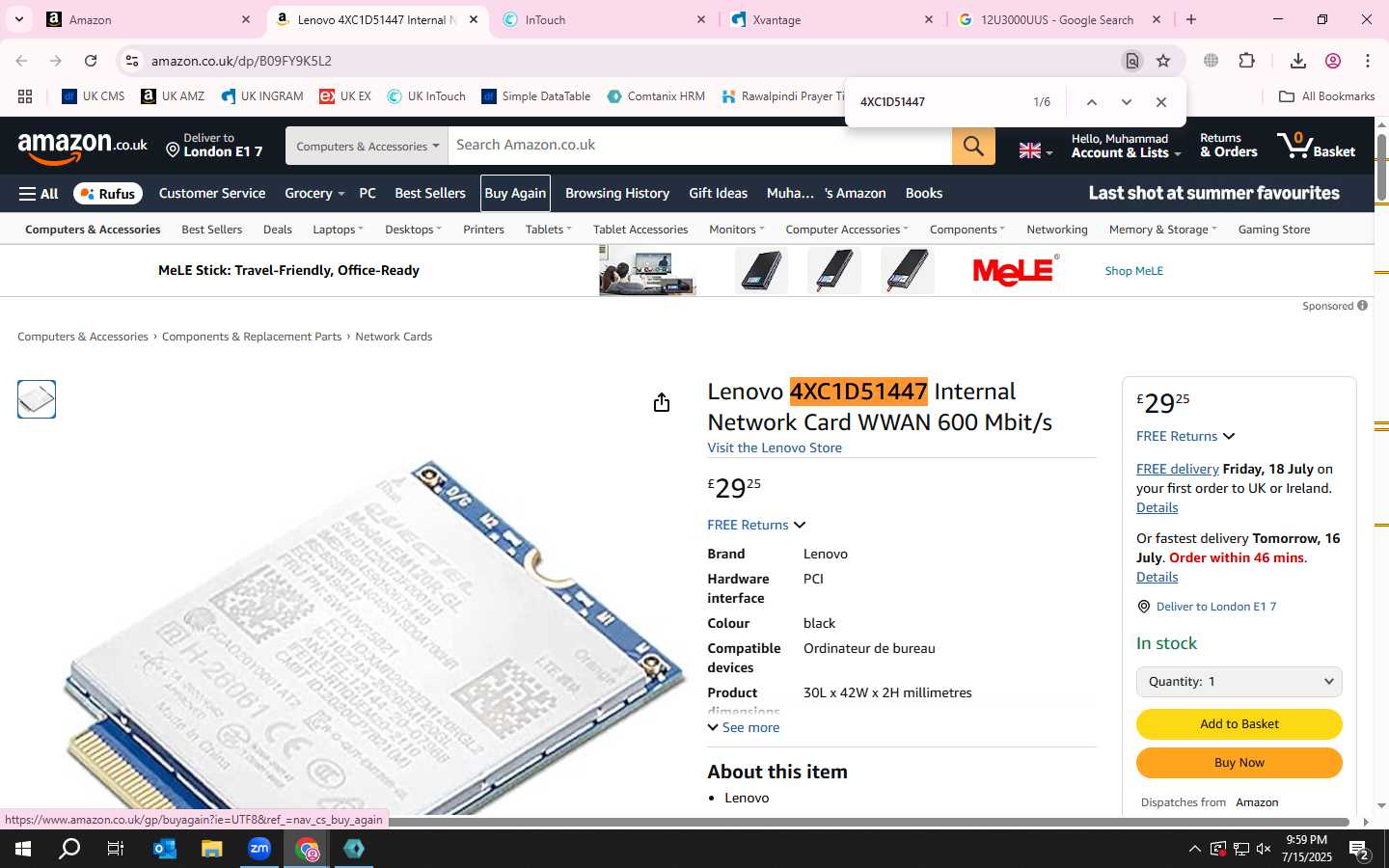This screenshot has height=868, width=1389.
Task: Close the find-in-page bar
Action: pos(1160,102)
